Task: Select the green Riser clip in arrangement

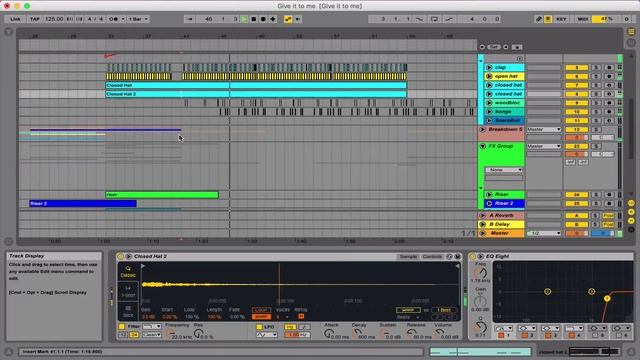Action: click(162, 195)
